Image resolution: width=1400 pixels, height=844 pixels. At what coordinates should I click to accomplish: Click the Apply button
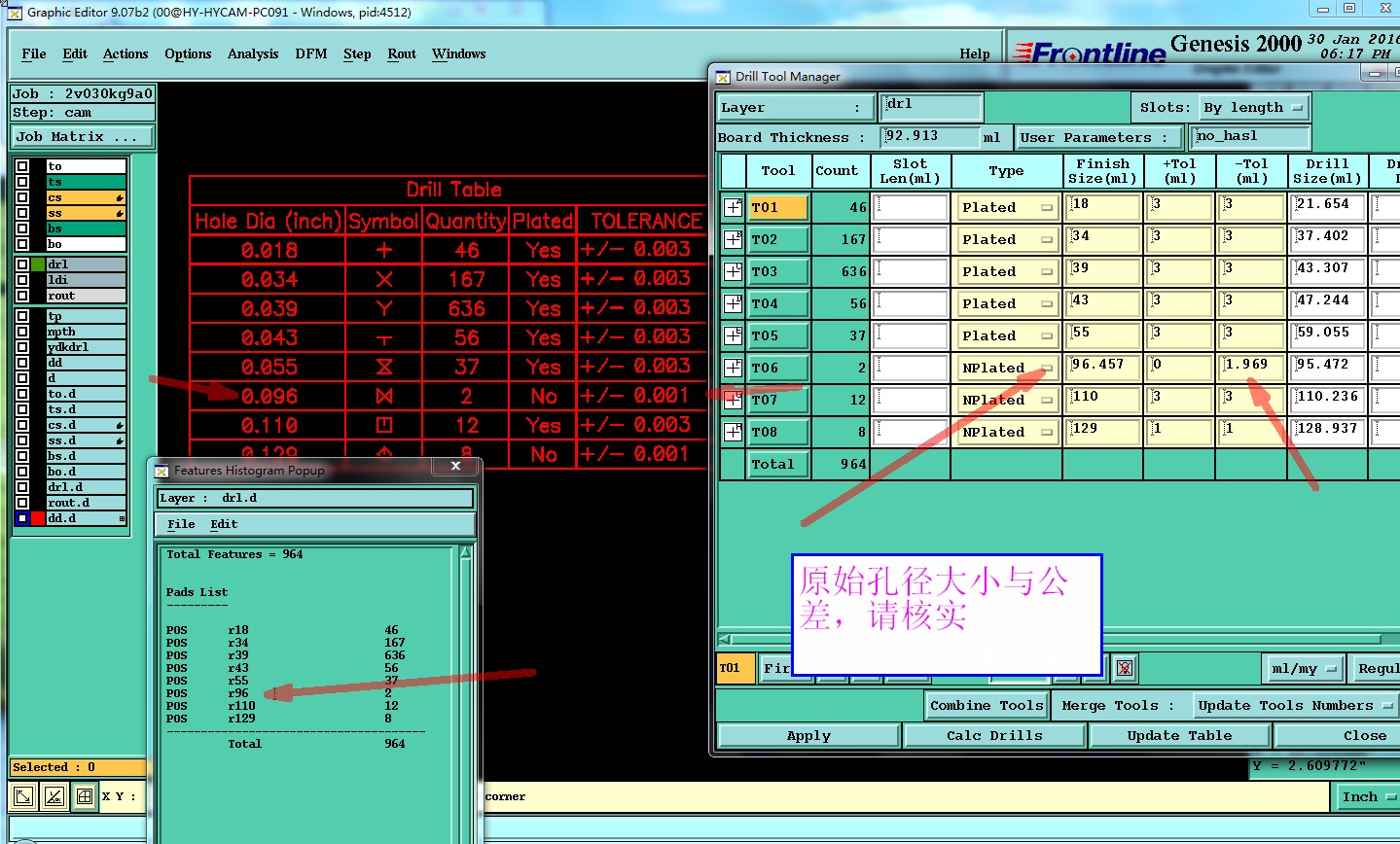tap(808, 736)
